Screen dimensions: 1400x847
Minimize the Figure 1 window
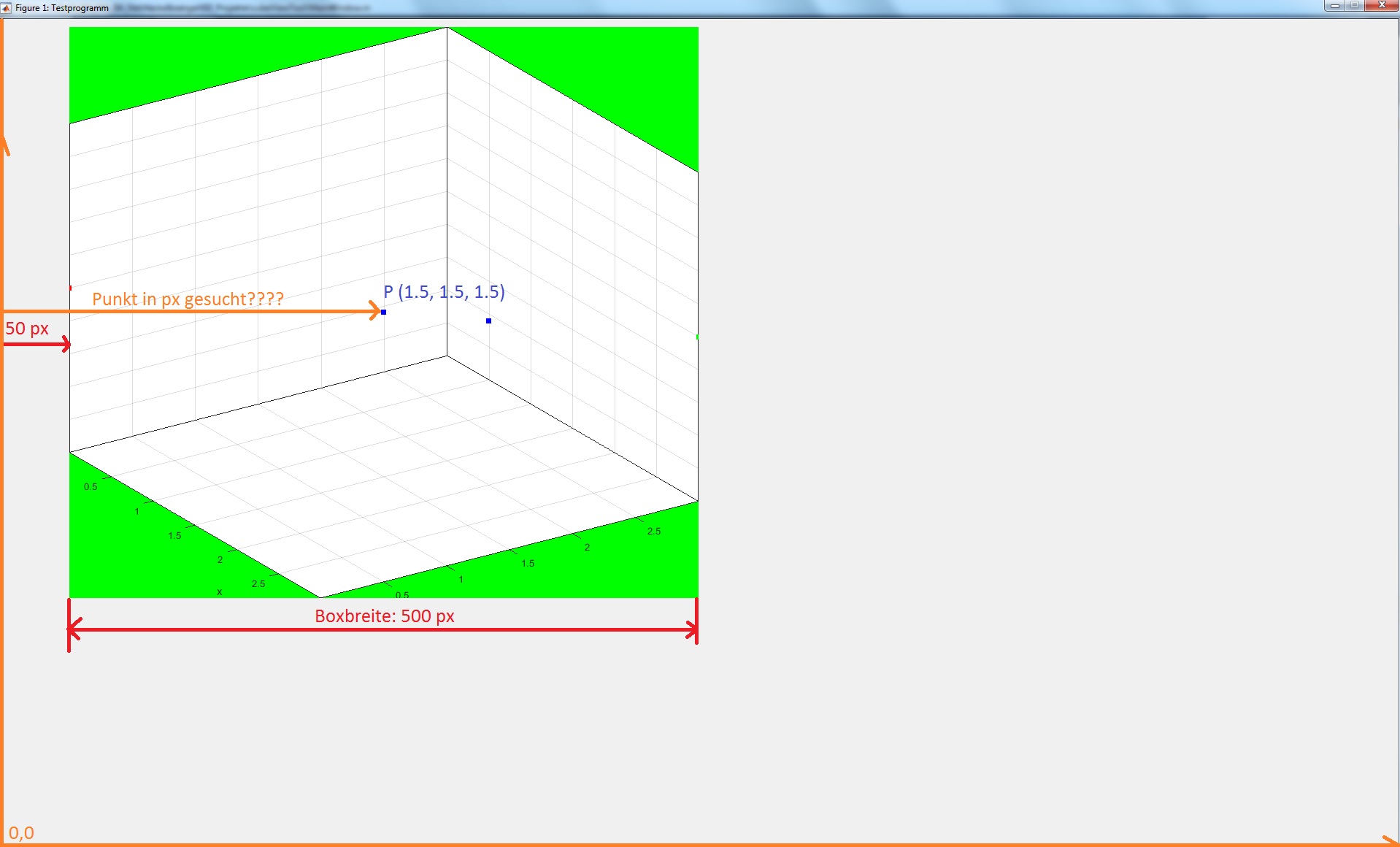[x=1335, y=6]
